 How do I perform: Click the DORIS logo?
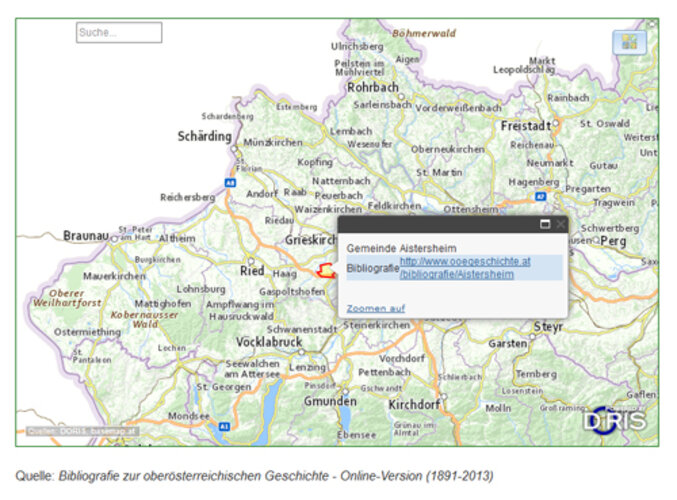click(x=616, y=421)
